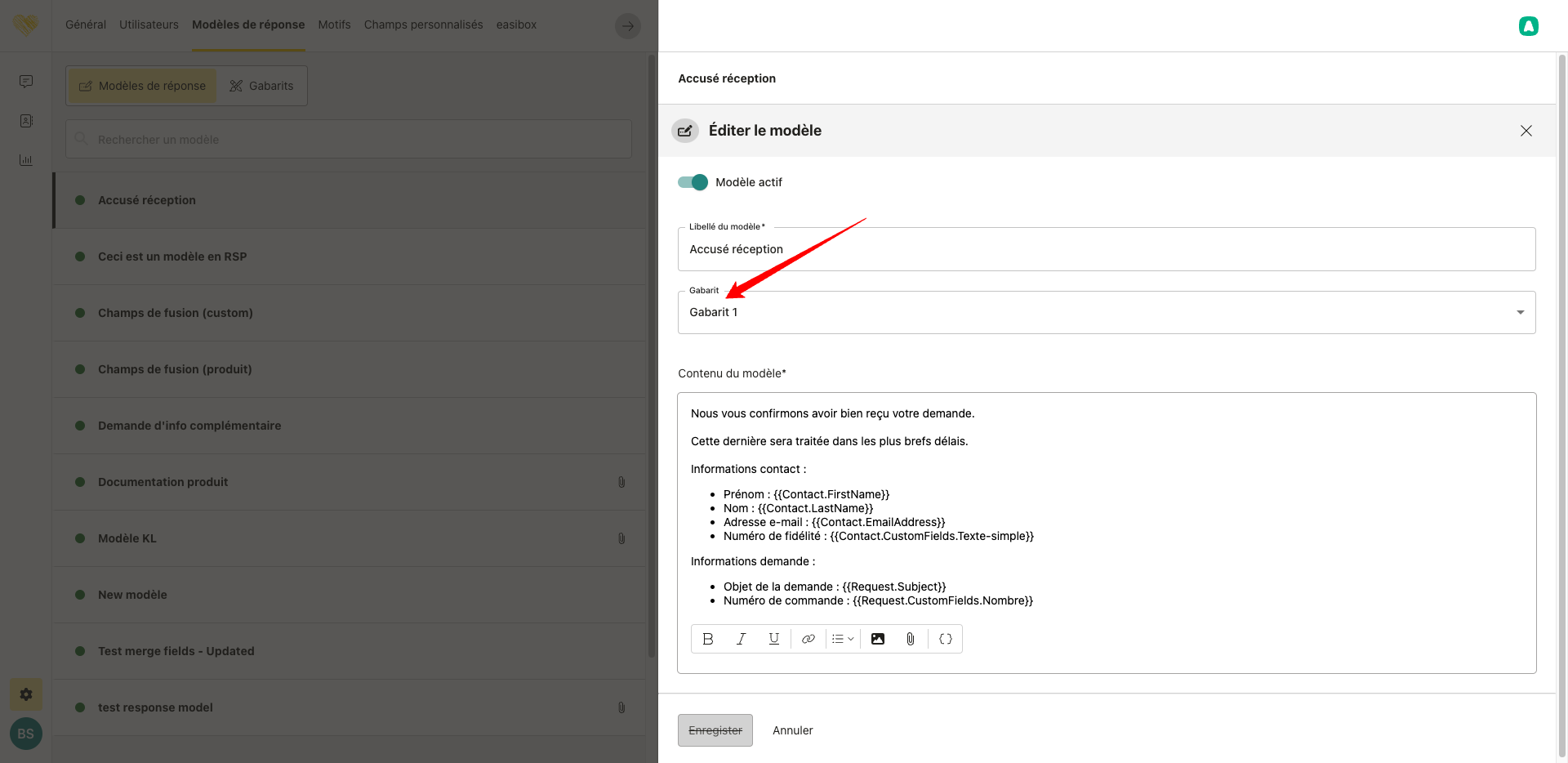
Task: Expand the list style dropdown
Action: (x=843, y=639)
